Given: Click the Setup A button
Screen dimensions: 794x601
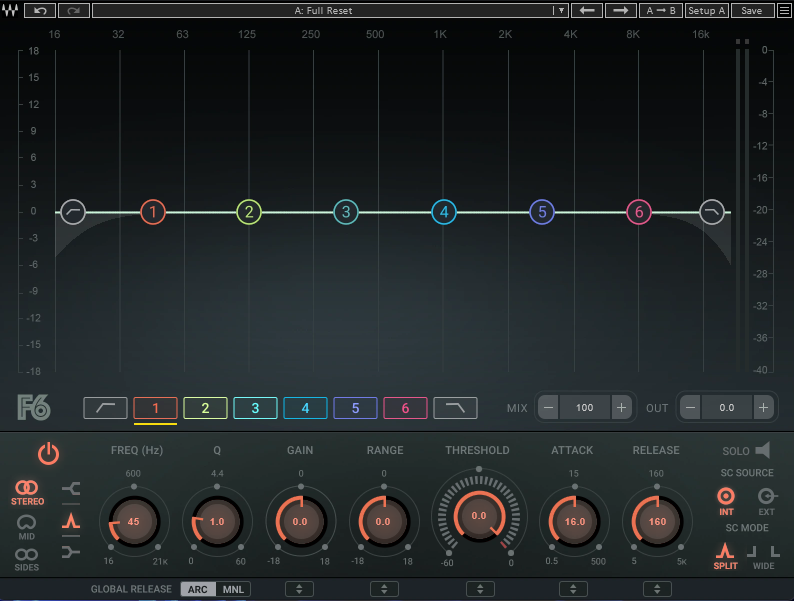Looking at the screenshot, I should point(706,10).
